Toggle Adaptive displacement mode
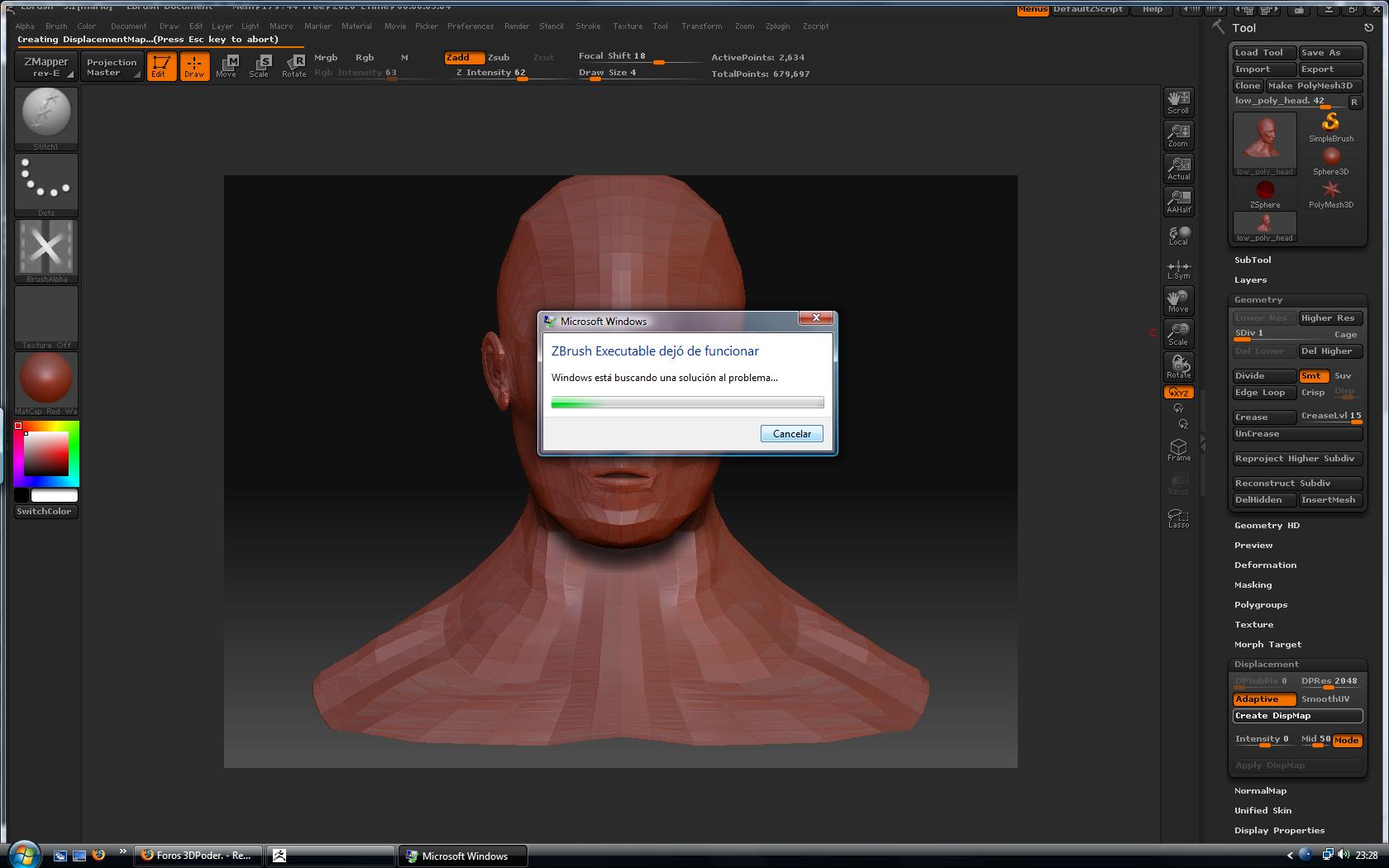 (x=1264, y=699)
